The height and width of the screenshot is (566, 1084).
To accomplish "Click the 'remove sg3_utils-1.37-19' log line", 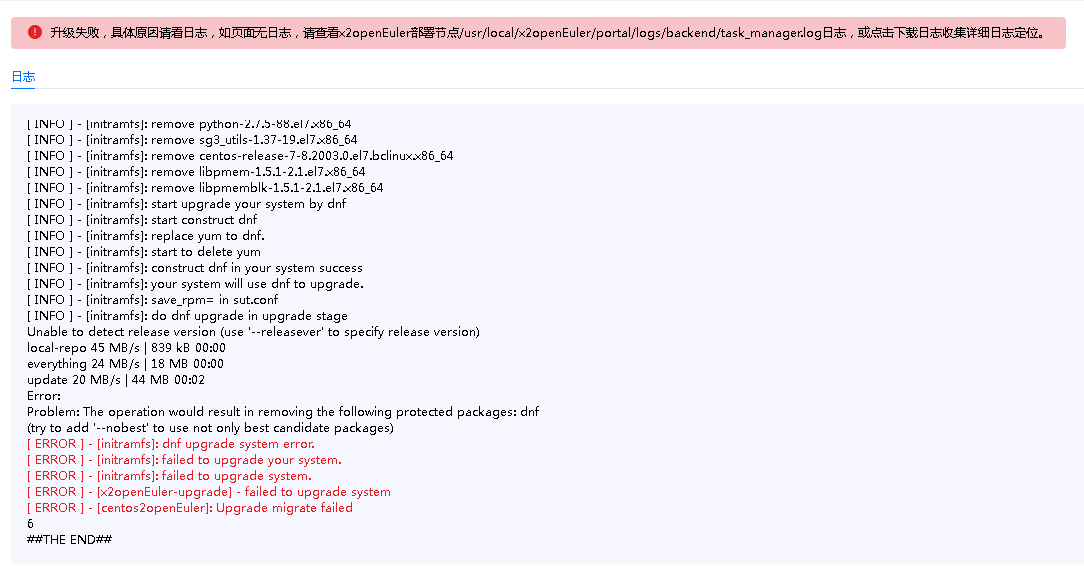I will 192,140.
